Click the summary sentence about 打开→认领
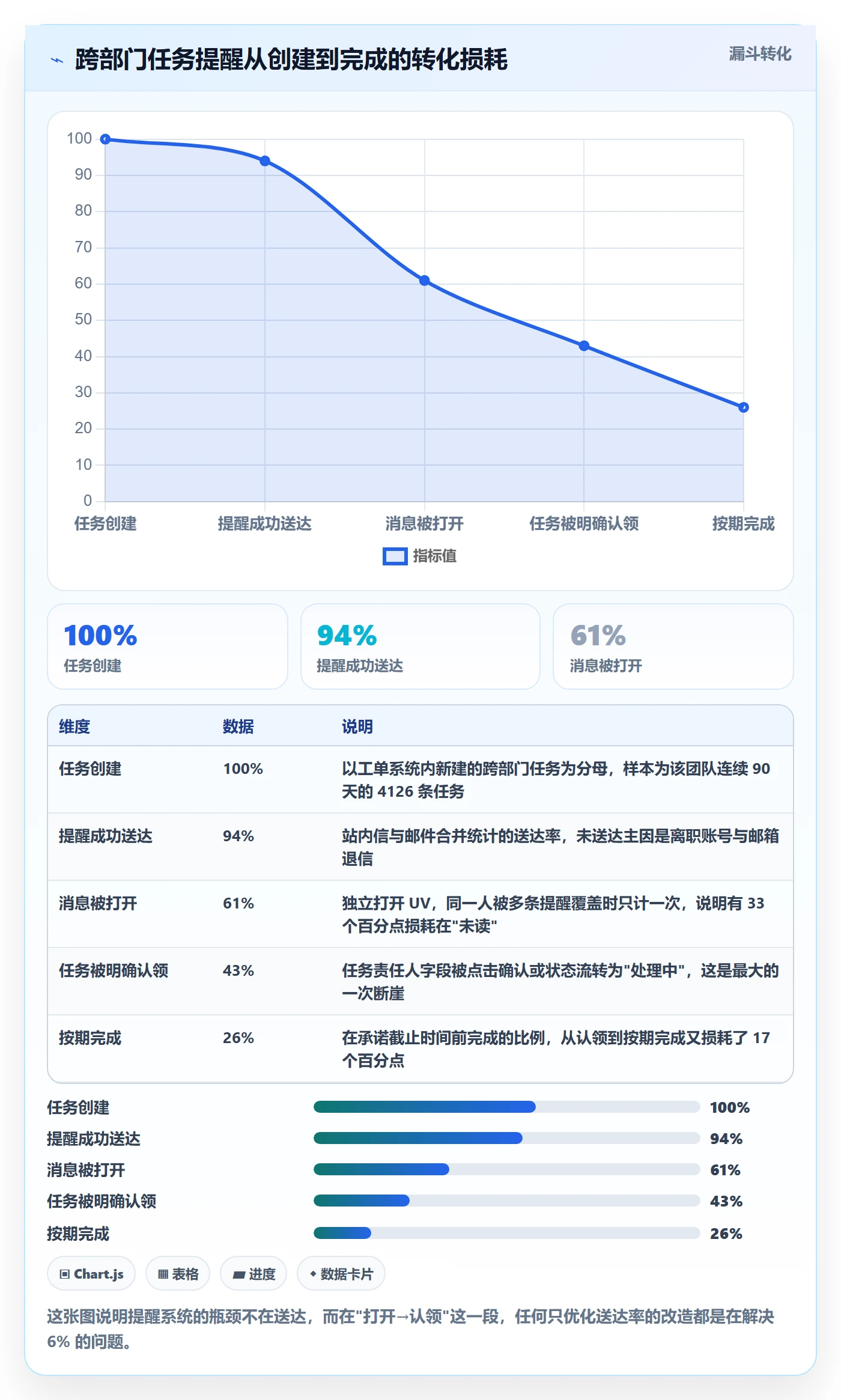The image size is (841, 1400). coord(411,1328)
